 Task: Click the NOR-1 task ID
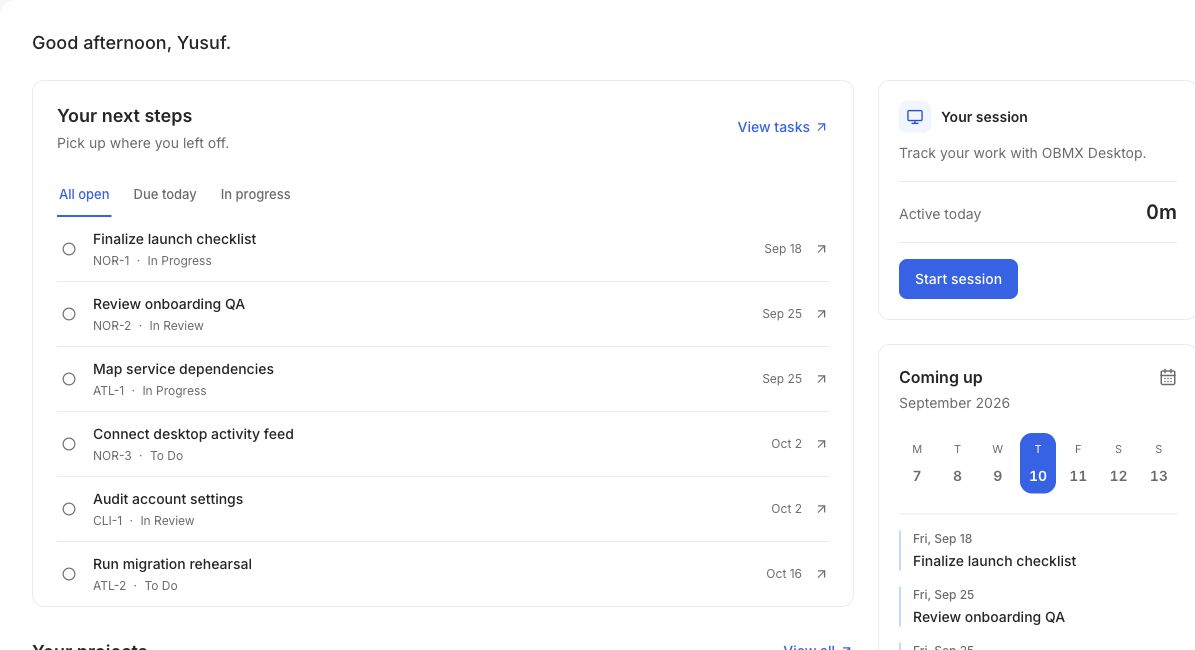(x=111, y=261)
